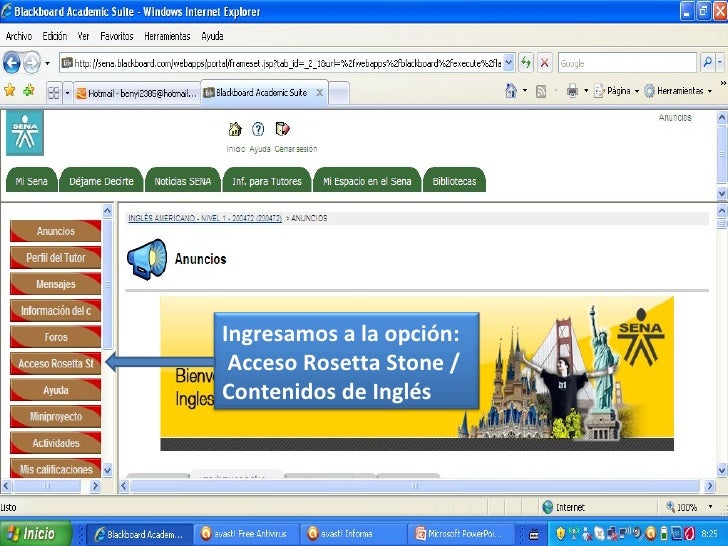Select the Mi Espacio en el Sena tab
728x546 pixels.
367,181
